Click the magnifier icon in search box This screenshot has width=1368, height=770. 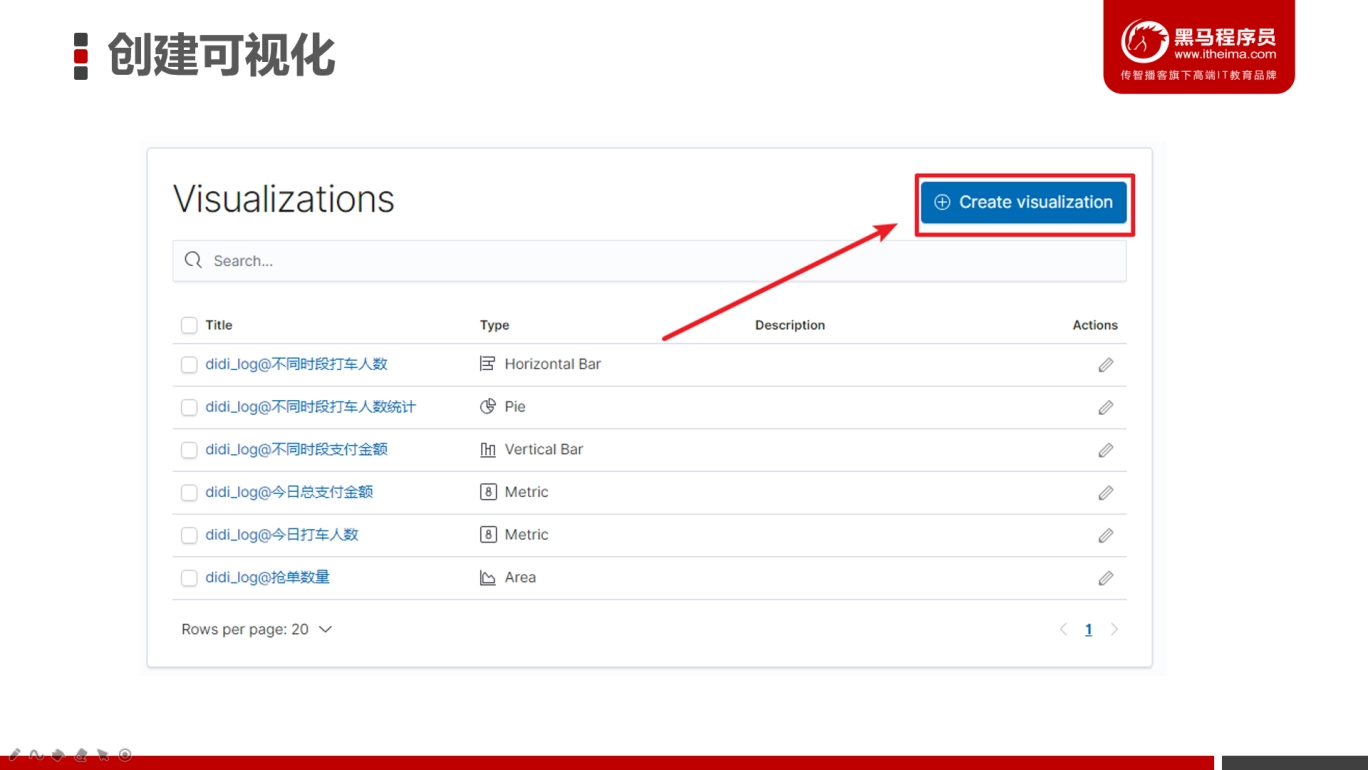pos(193,261)
